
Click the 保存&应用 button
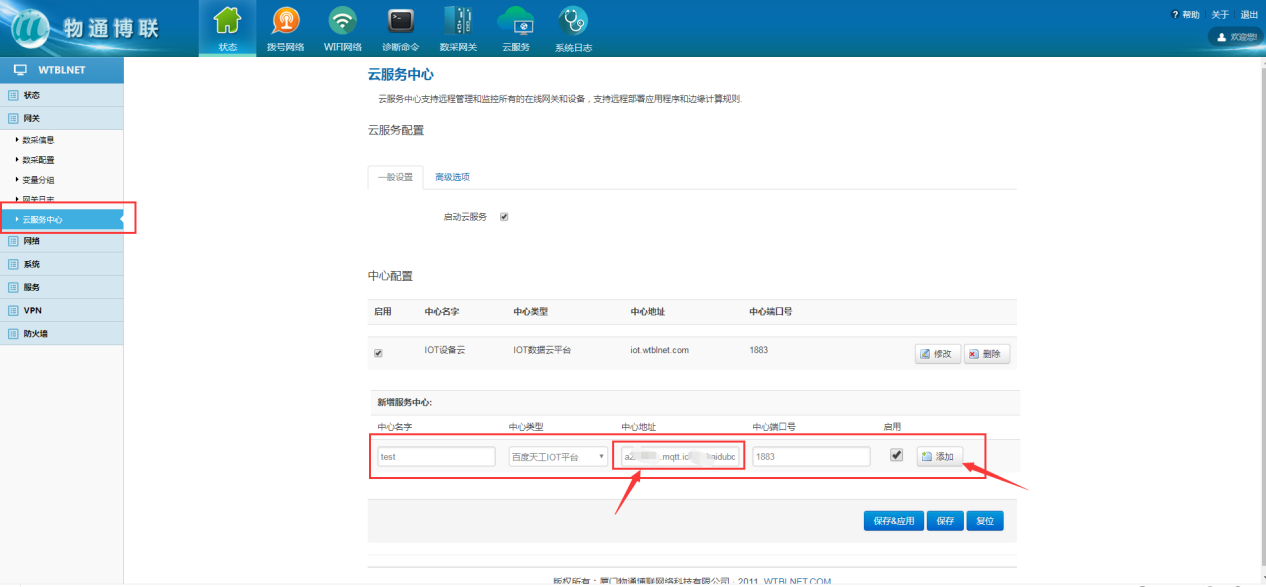pos(893,521)
